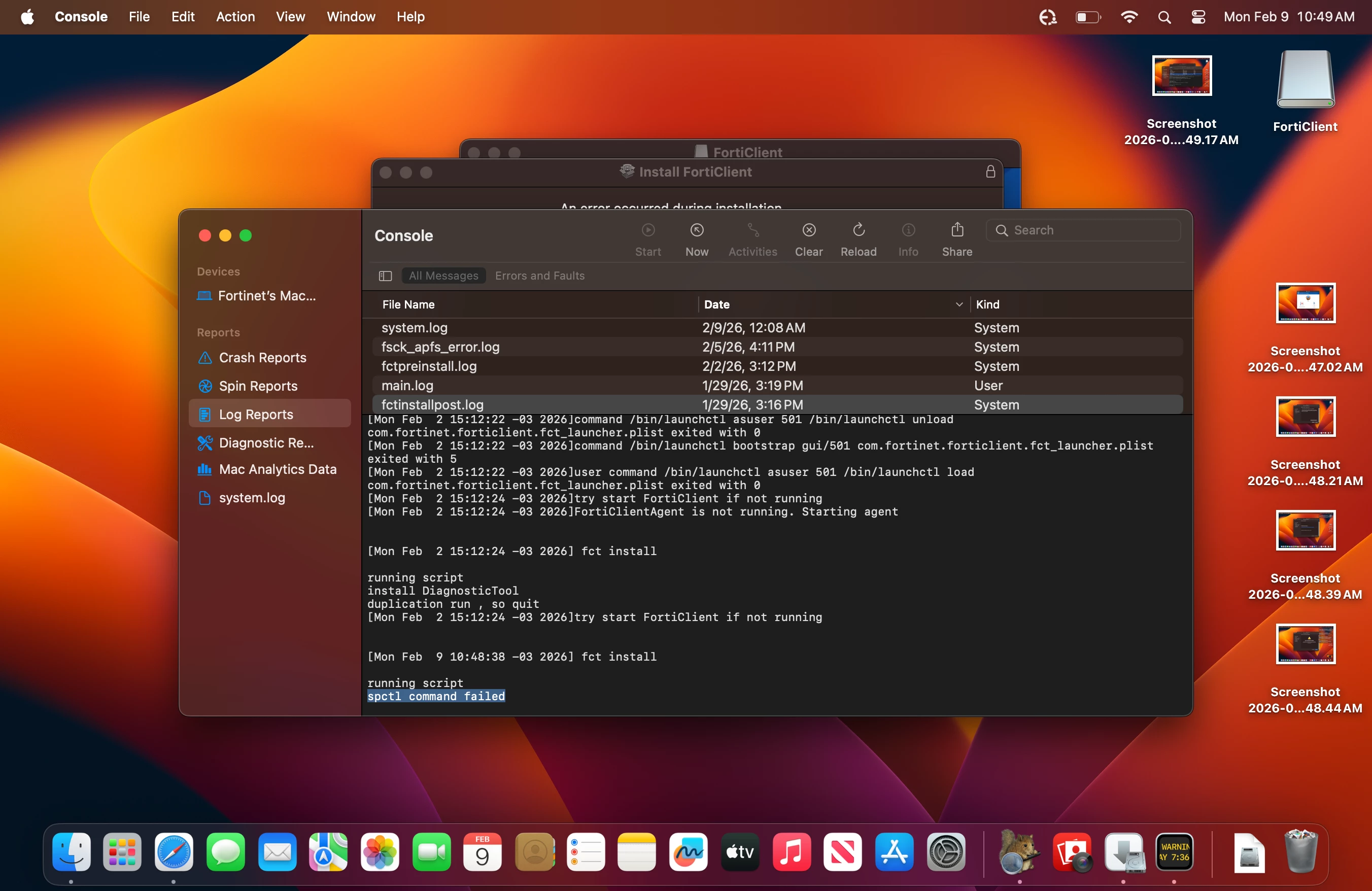The image size is (1372, 891).
Task: Open Maps from the Dock
Action: click(x=328, y=852)
